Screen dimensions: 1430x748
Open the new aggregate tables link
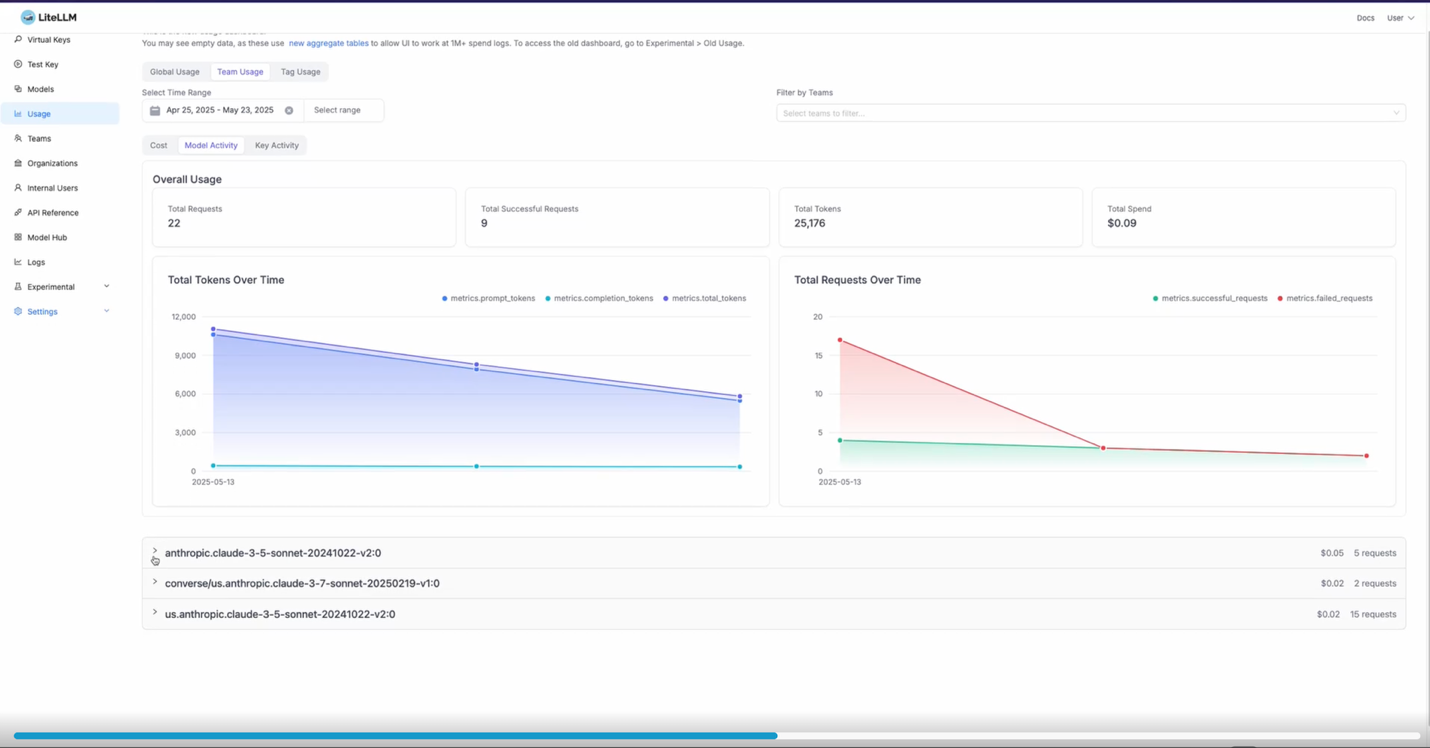coord(328,43)
